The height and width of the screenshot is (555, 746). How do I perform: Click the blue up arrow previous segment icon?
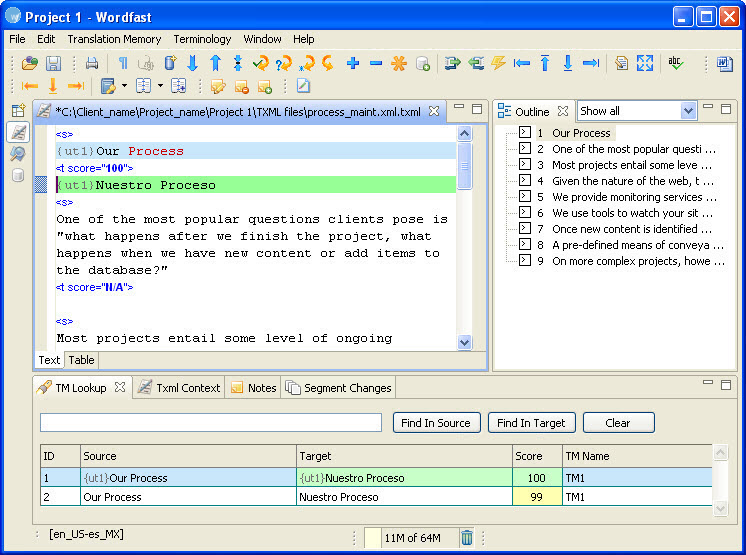point(216,63)
